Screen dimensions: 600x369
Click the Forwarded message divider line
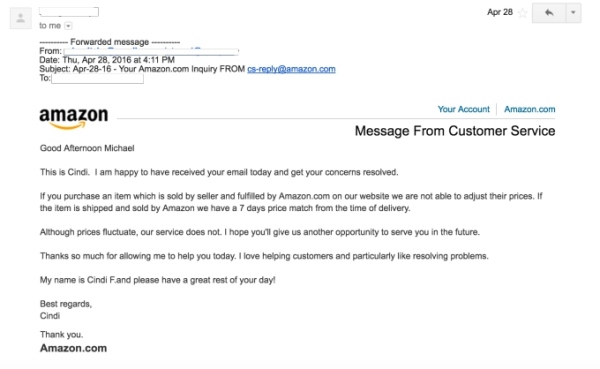(109, 42)
